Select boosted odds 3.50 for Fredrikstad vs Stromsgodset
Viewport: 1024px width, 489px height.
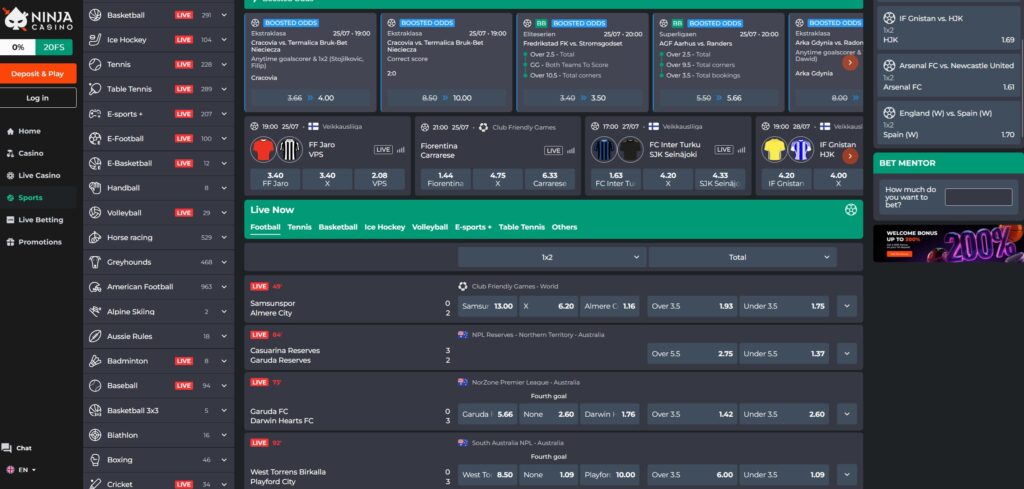point(583,98)
